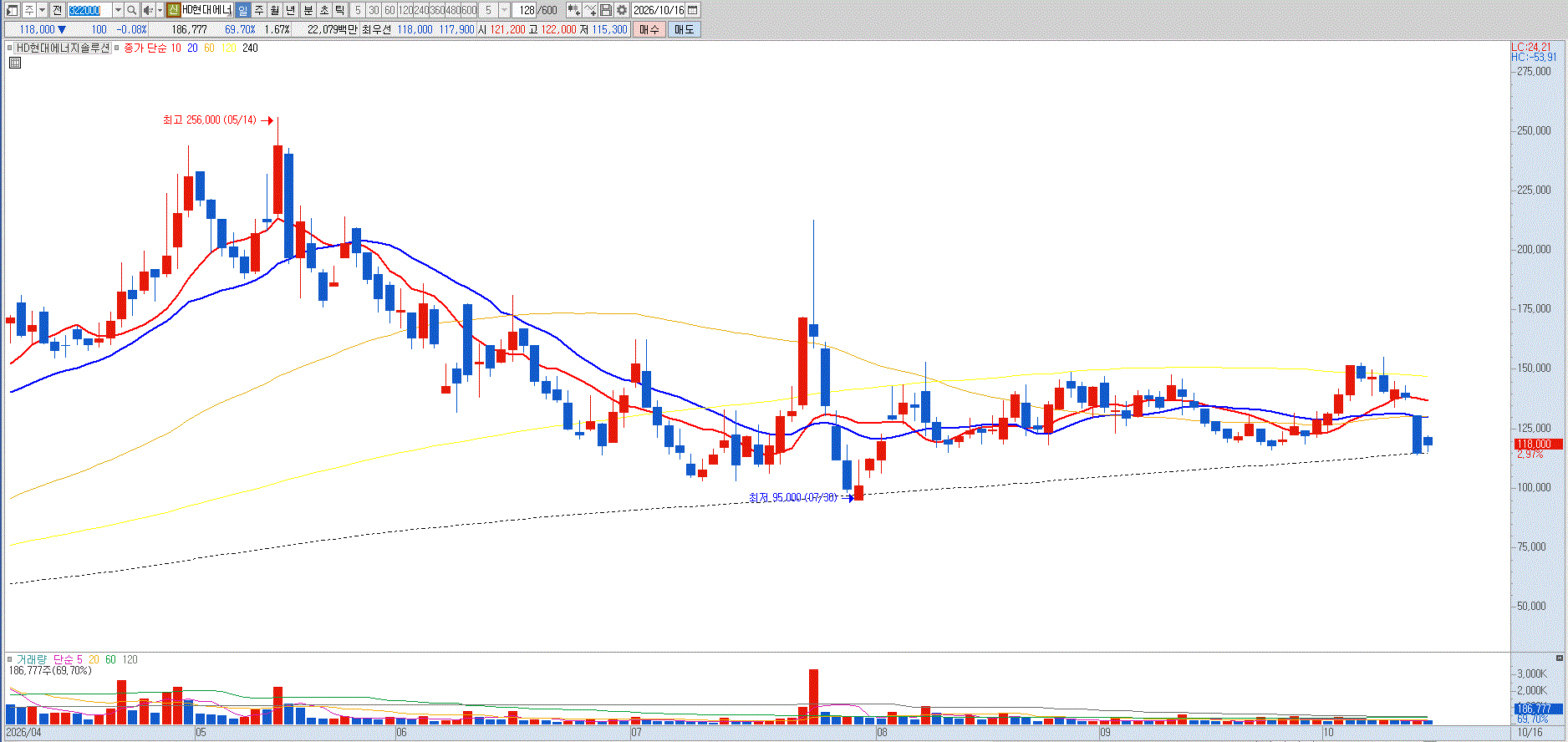Click the 240 moving average legend number

pos(250,48)
